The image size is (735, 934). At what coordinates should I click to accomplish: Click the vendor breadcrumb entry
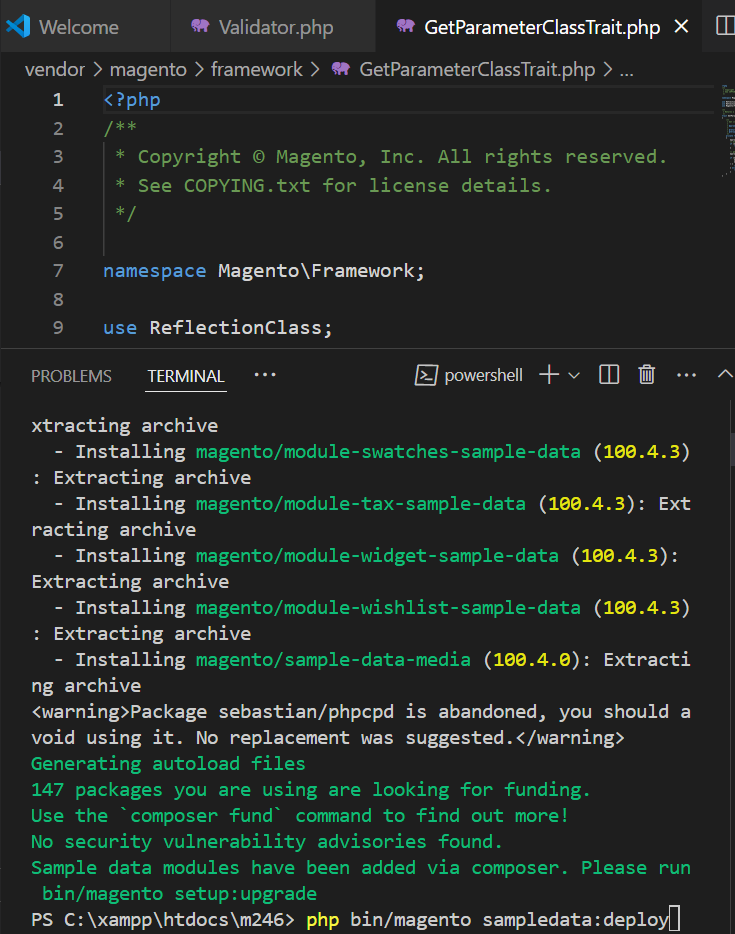pos(54,70)
